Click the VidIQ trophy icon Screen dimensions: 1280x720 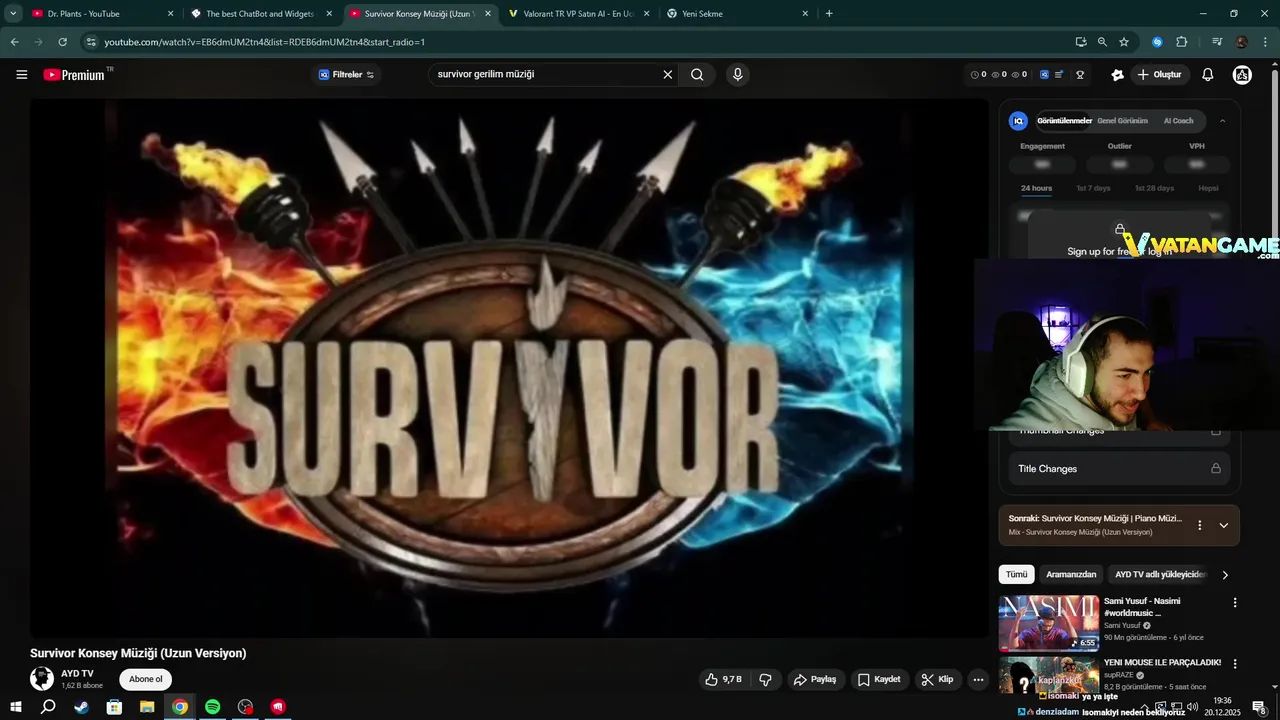click(x=1080, y=74)
